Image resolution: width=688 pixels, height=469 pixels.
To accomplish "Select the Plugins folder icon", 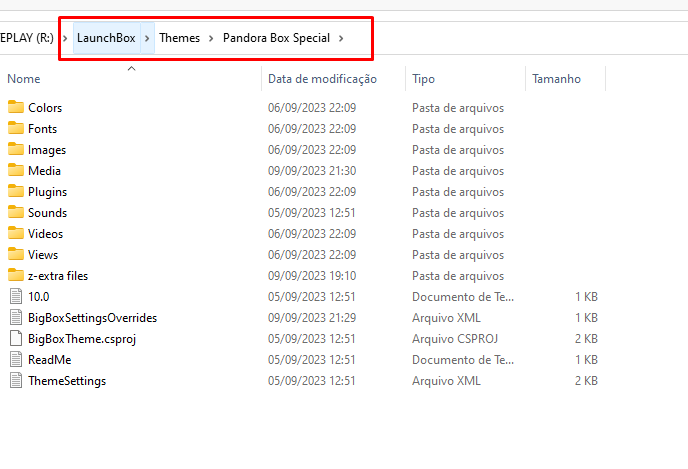I will (15, 191).
